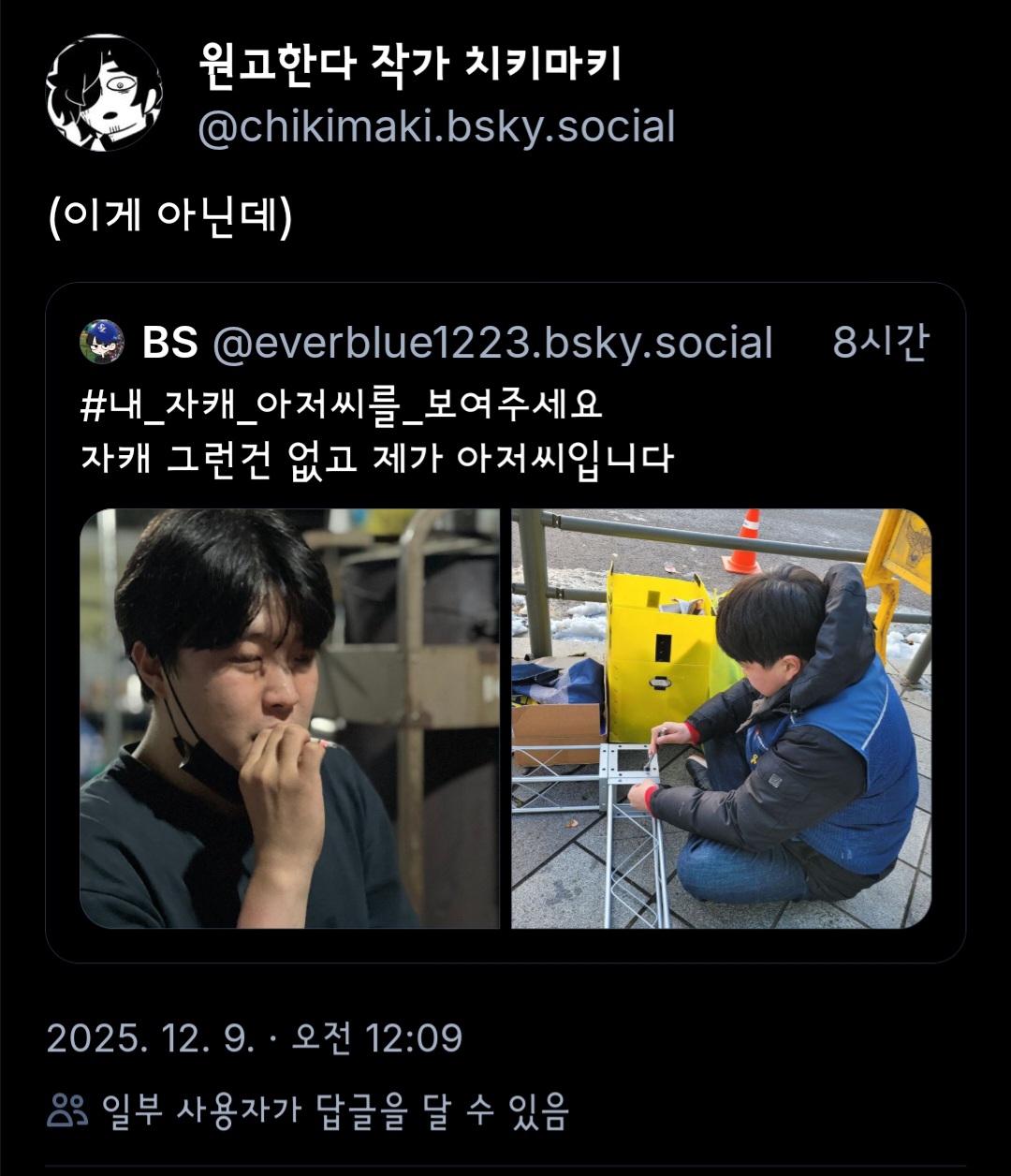Image resolution: width=1011 pixels, height=1176 pixels.
Task: Open the @everblue1223.bsky.social handle link
Action: (492, 343)
